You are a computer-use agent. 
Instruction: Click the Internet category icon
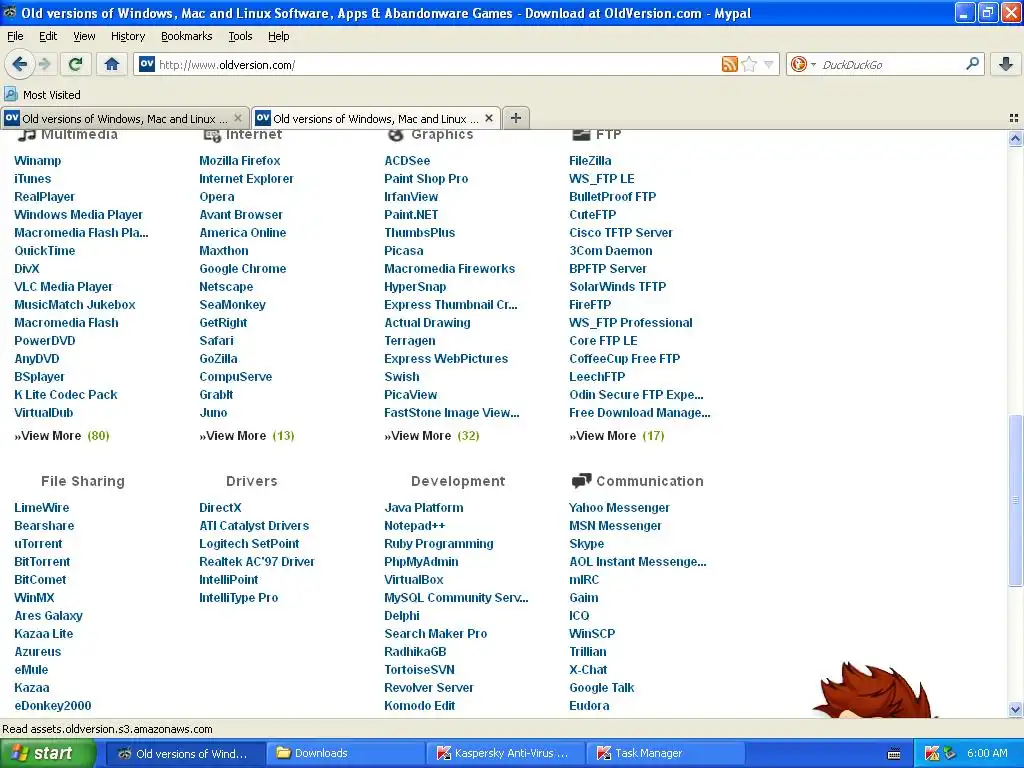coord(212,135)
